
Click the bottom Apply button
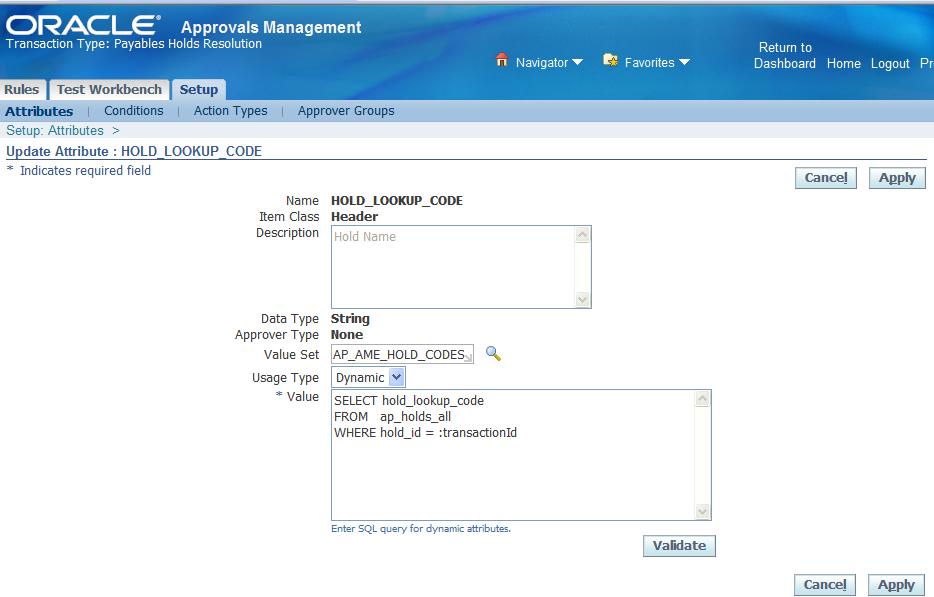896,584
